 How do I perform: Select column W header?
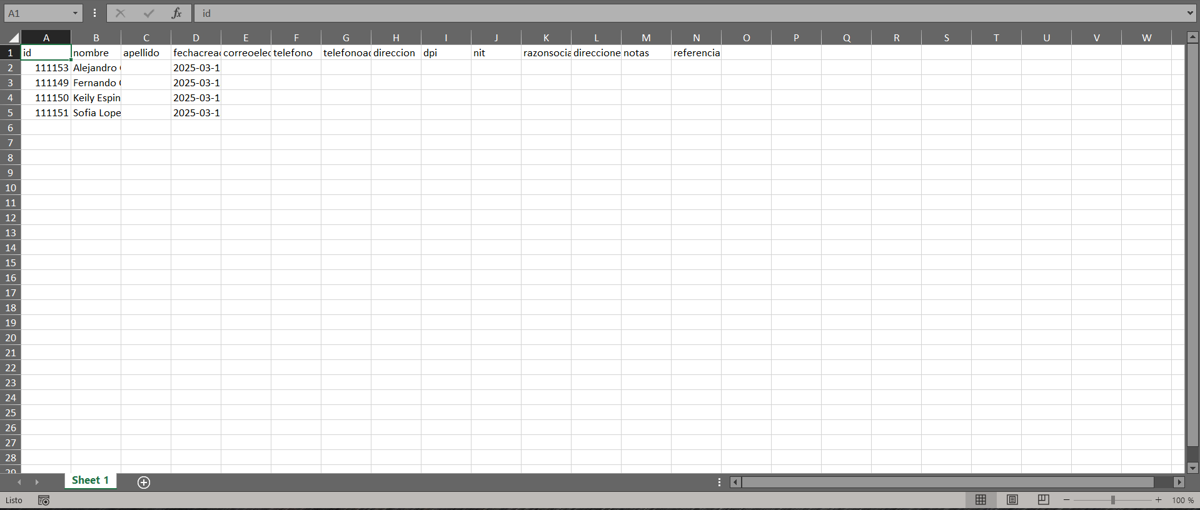tap(1146, 38)
